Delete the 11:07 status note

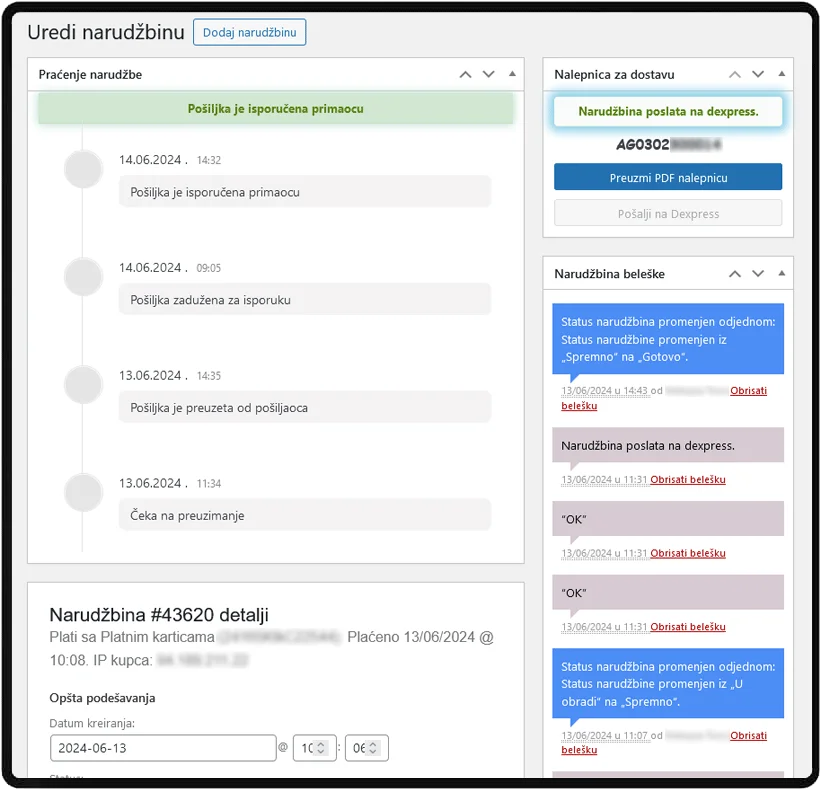(748, 736)
